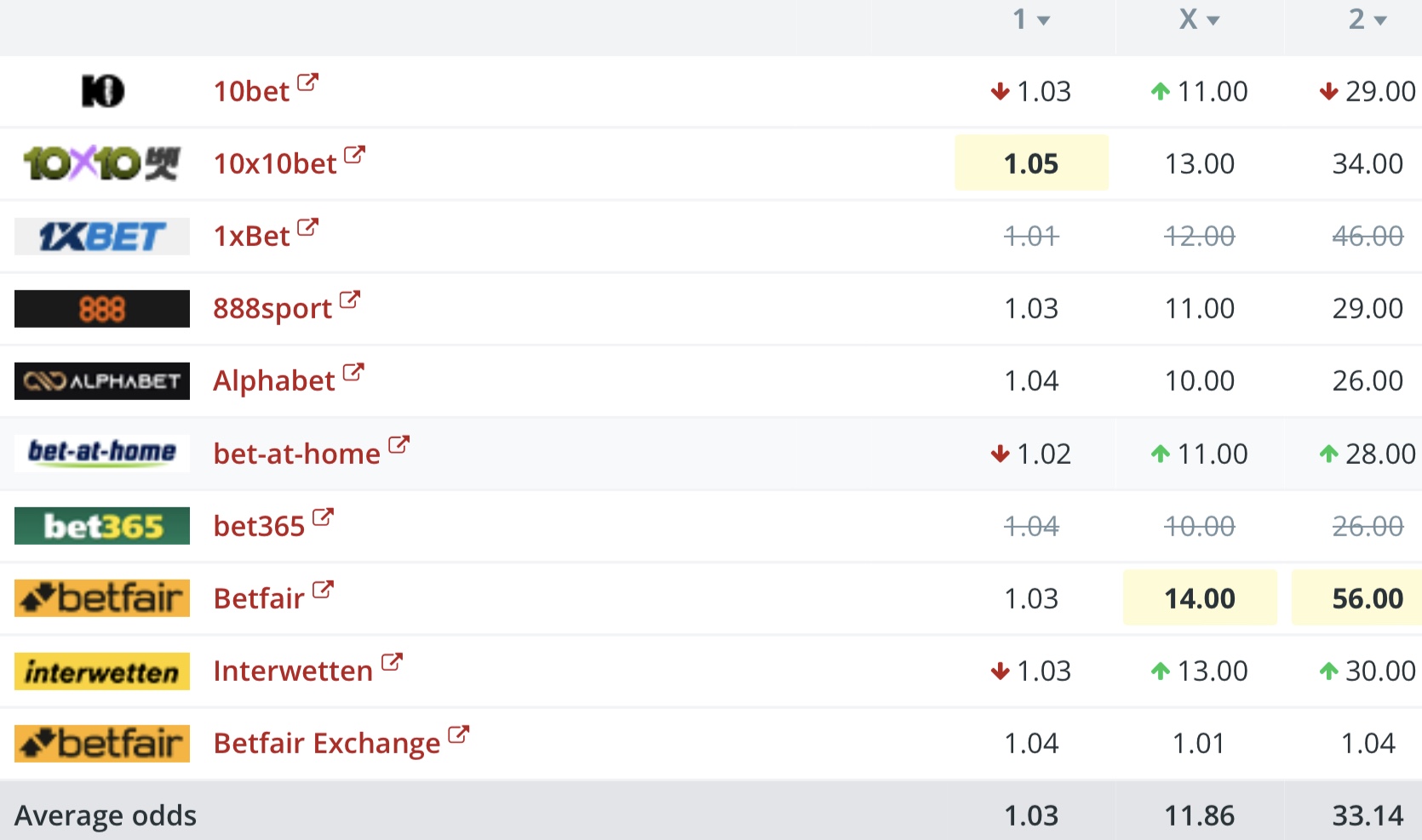
Task: Click external link icon beside 10bet
Action: pos(307,83)
